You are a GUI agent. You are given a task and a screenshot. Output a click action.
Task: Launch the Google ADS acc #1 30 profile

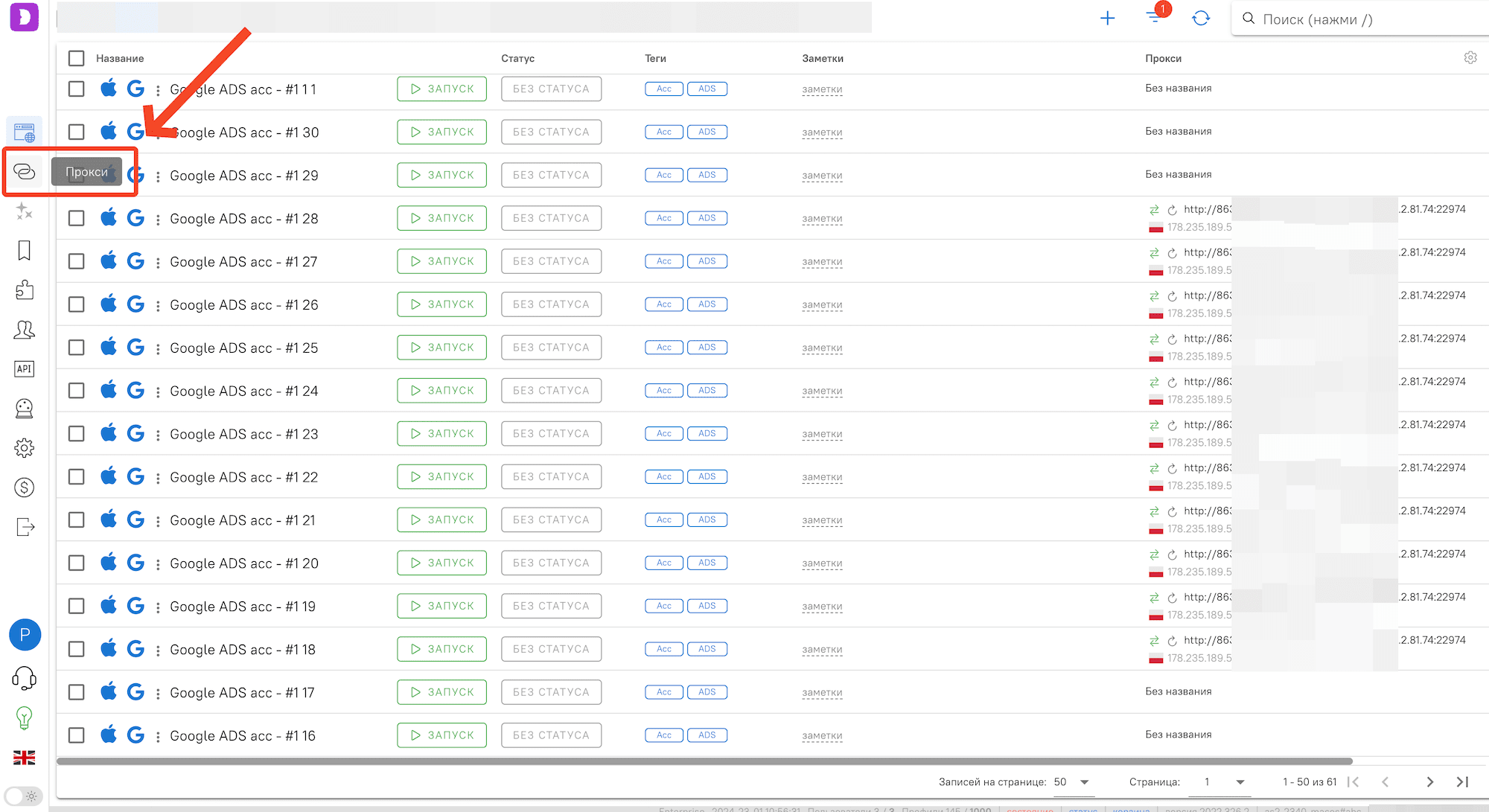pyautogui.click(x=441, y=132)
